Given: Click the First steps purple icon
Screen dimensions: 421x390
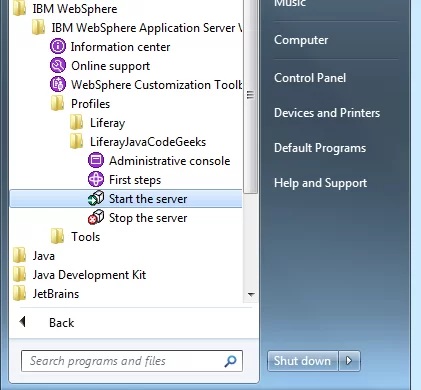Looking at the screenshot, I should point(96,179).
